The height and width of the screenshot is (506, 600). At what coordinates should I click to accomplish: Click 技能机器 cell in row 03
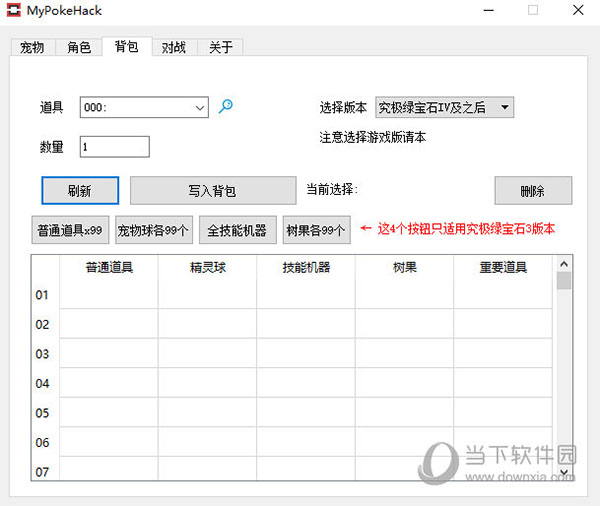click(306, 353)
